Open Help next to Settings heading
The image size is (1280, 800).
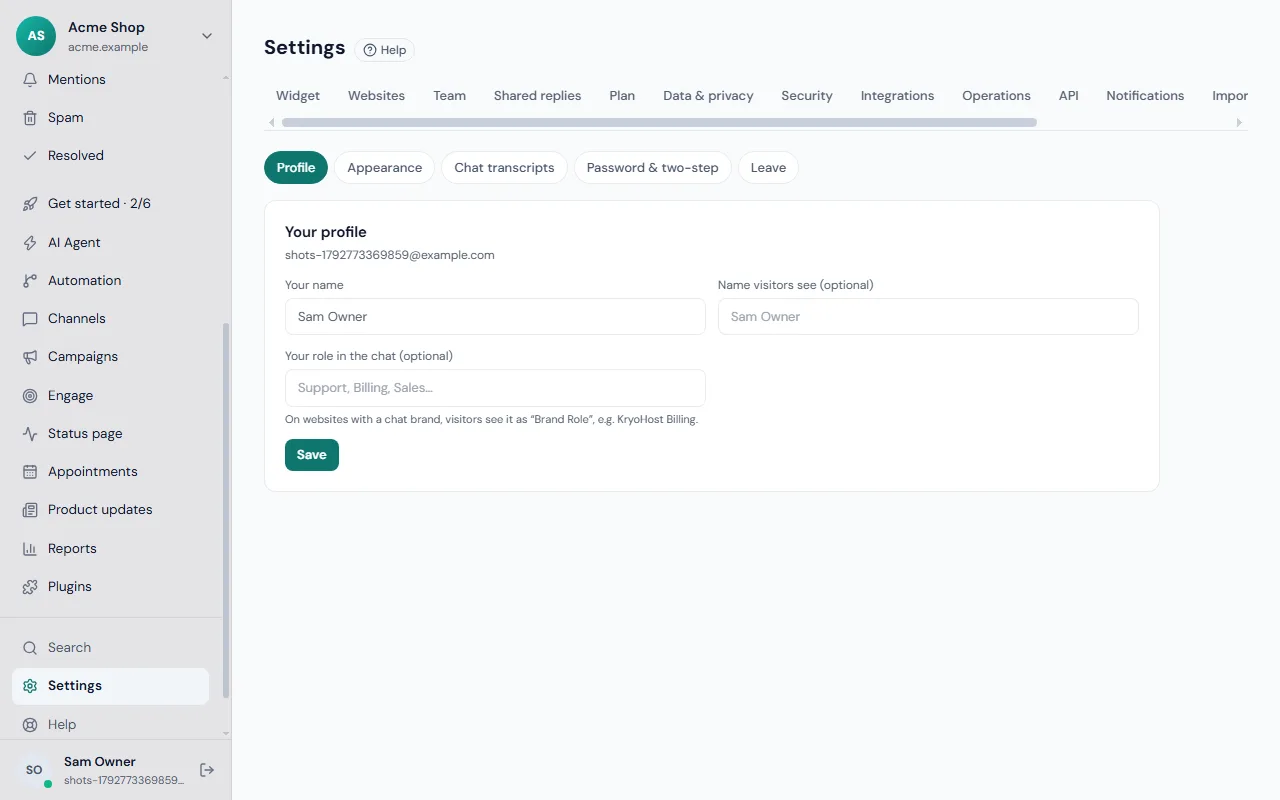pos(384,50)
